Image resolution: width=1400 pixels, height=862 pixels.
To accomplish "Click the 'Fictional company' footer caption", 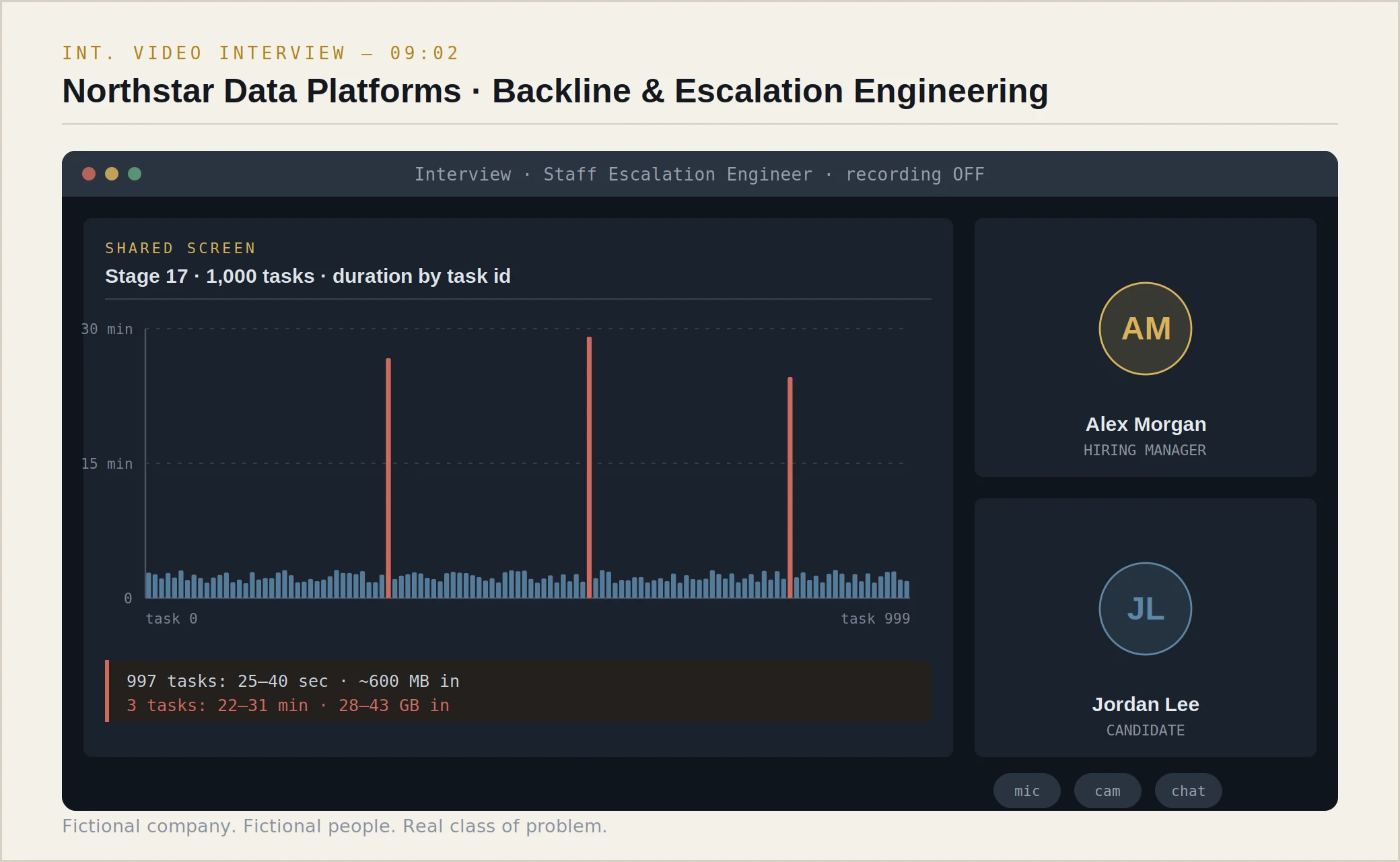I will [x=335, y=826].
